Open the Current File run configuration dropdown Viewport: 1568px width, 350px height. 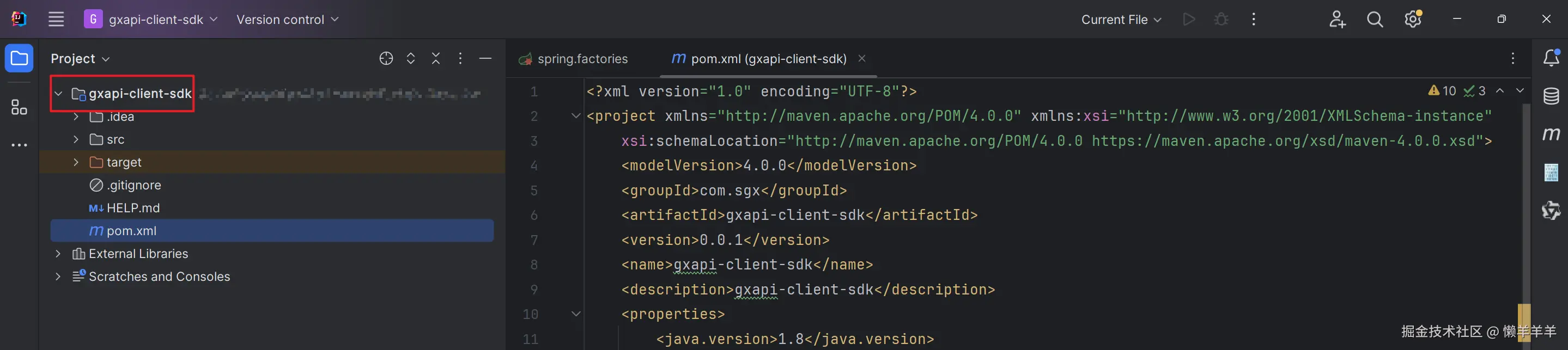click(x=1121, y=20)
